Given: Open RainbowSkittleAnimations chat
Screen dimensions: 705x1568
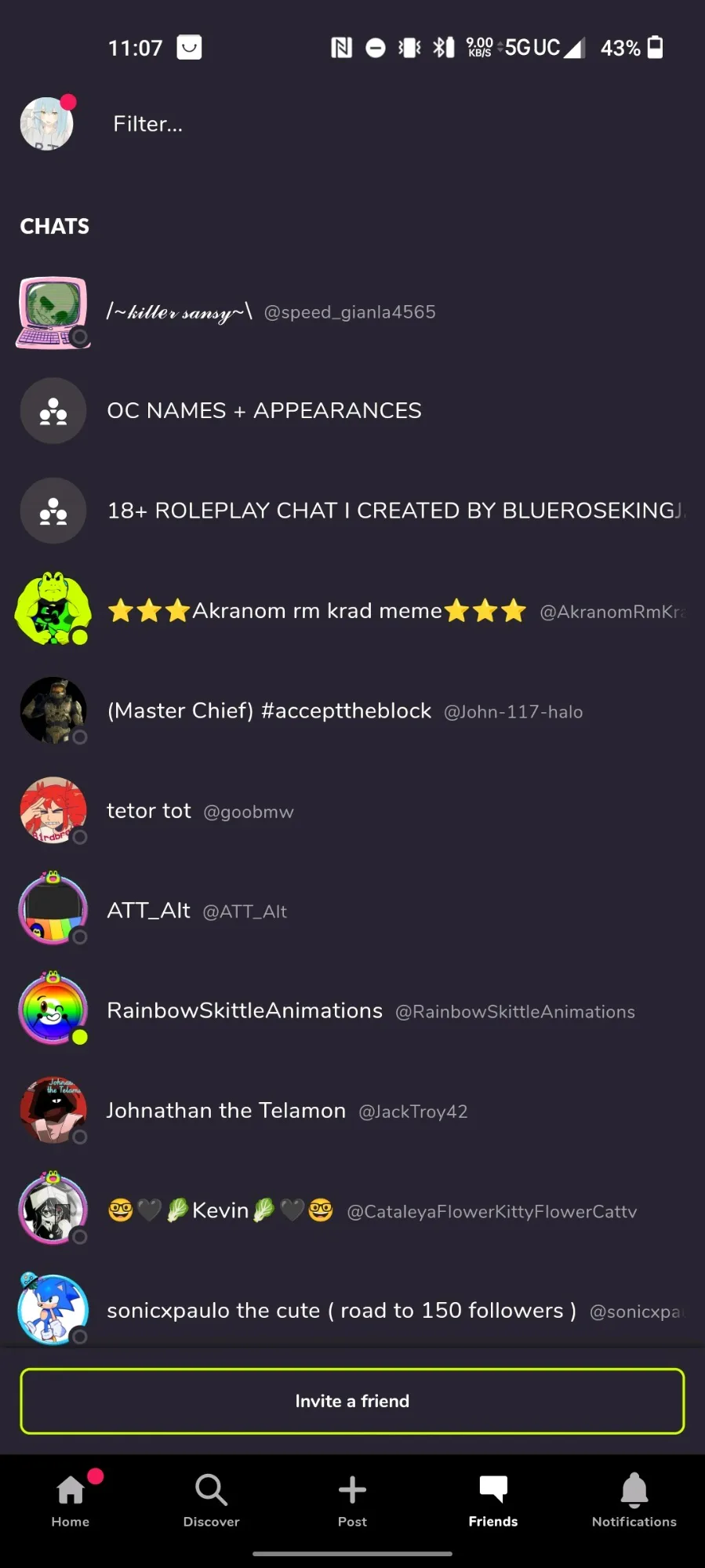Looking at the screenshot, I should (352, 1010).
